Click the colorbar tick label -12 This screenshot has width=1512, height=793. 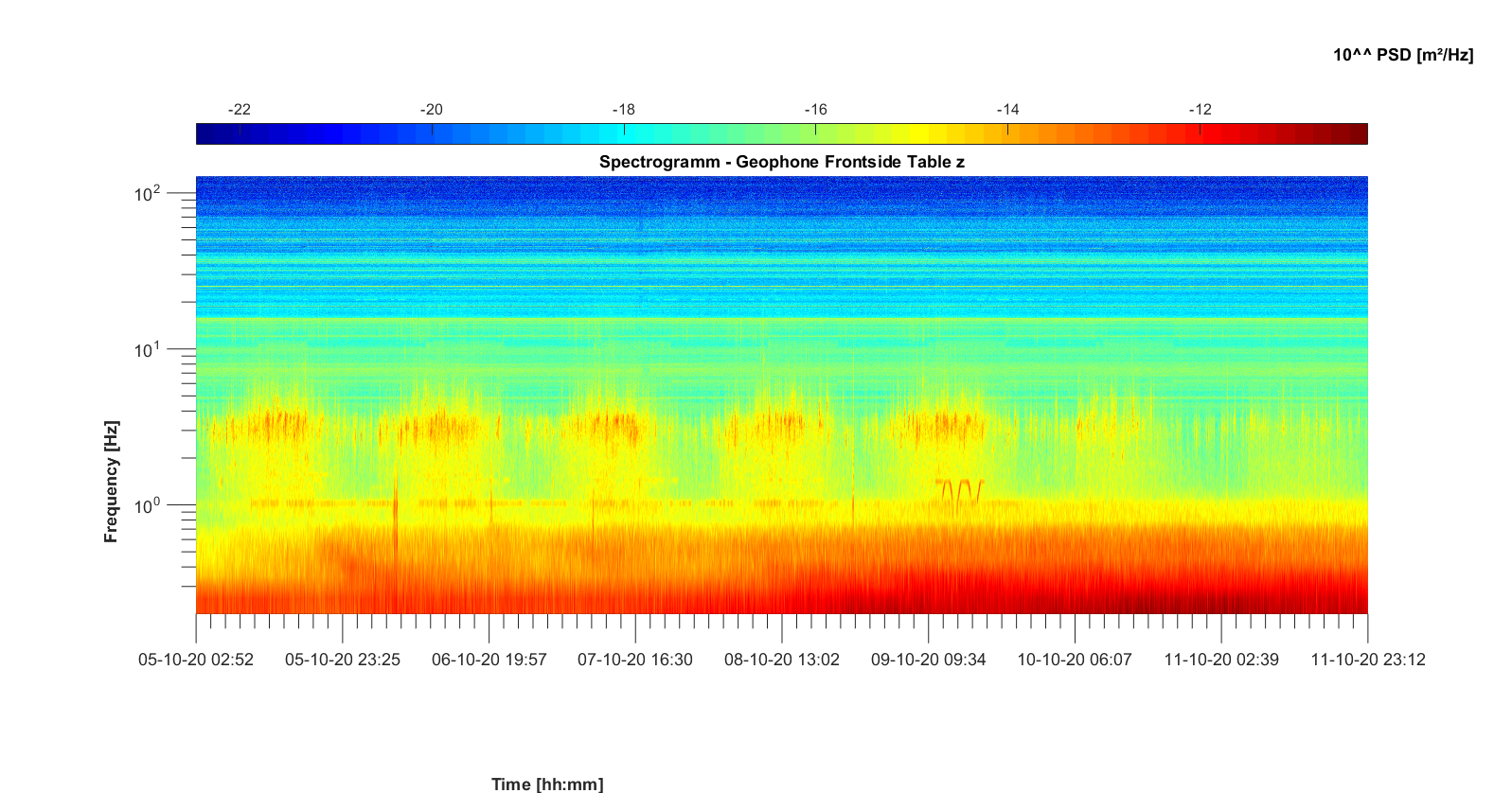[x=1201, y=110]
